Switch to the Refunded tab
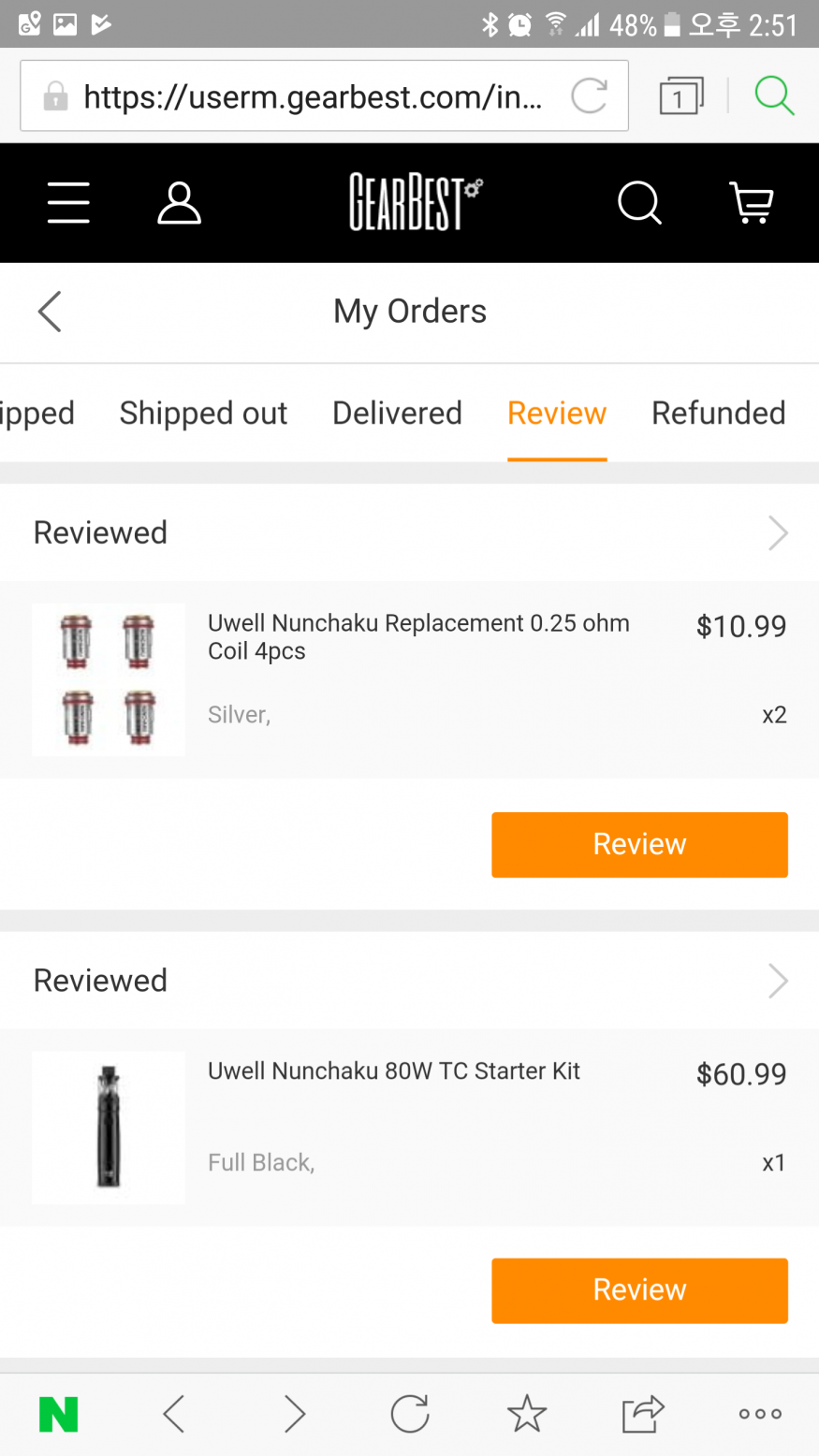Viewport: 819px width, 1456px height. 718,414
